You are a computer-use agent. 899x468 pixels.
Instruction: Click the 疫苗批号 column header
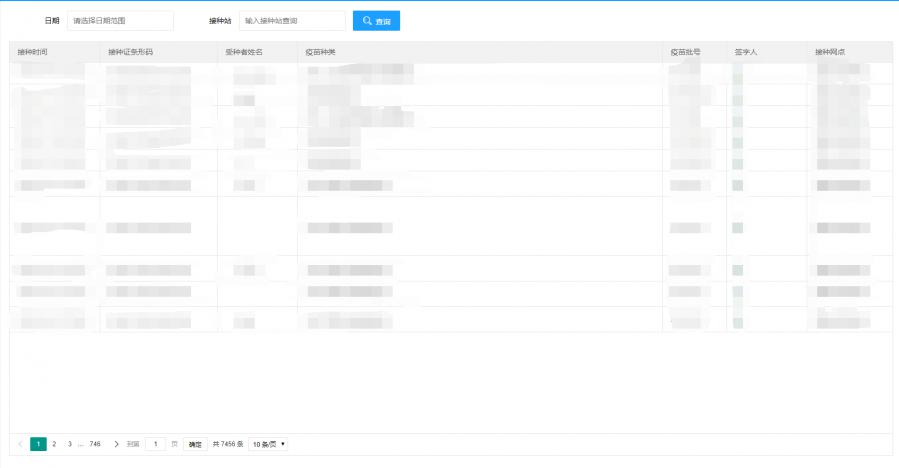click(685, 52)
